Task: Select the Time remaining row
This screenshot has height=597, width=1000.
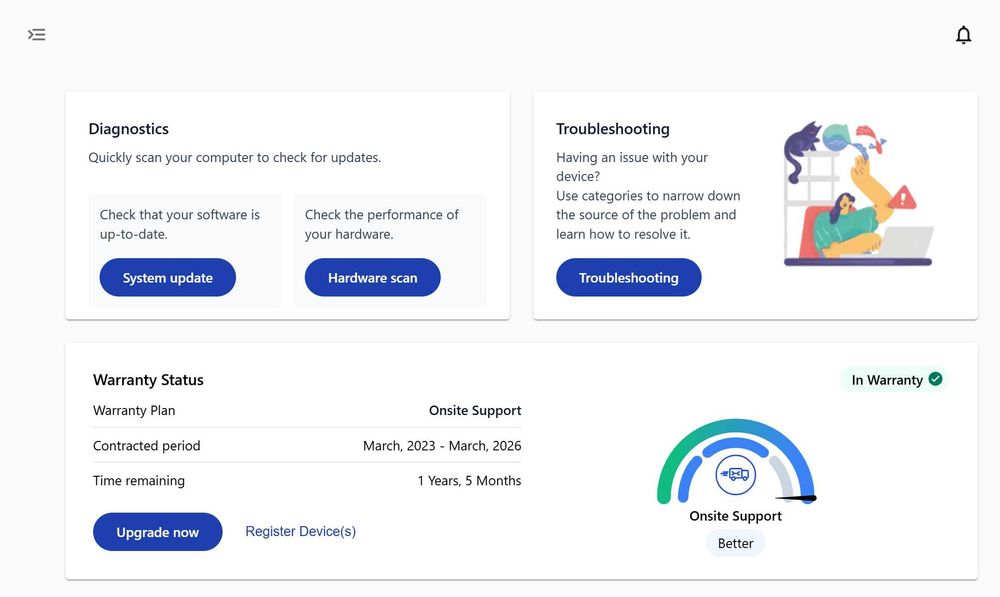Action: (x=306, y=481)
